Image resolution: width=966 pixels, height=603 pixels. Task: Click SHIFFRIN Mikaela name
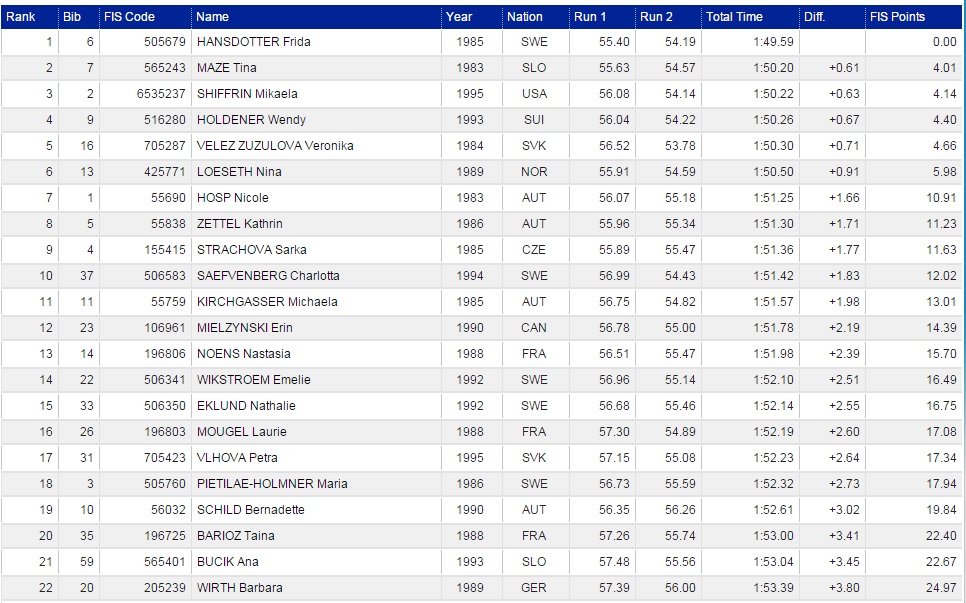[247, 94]
